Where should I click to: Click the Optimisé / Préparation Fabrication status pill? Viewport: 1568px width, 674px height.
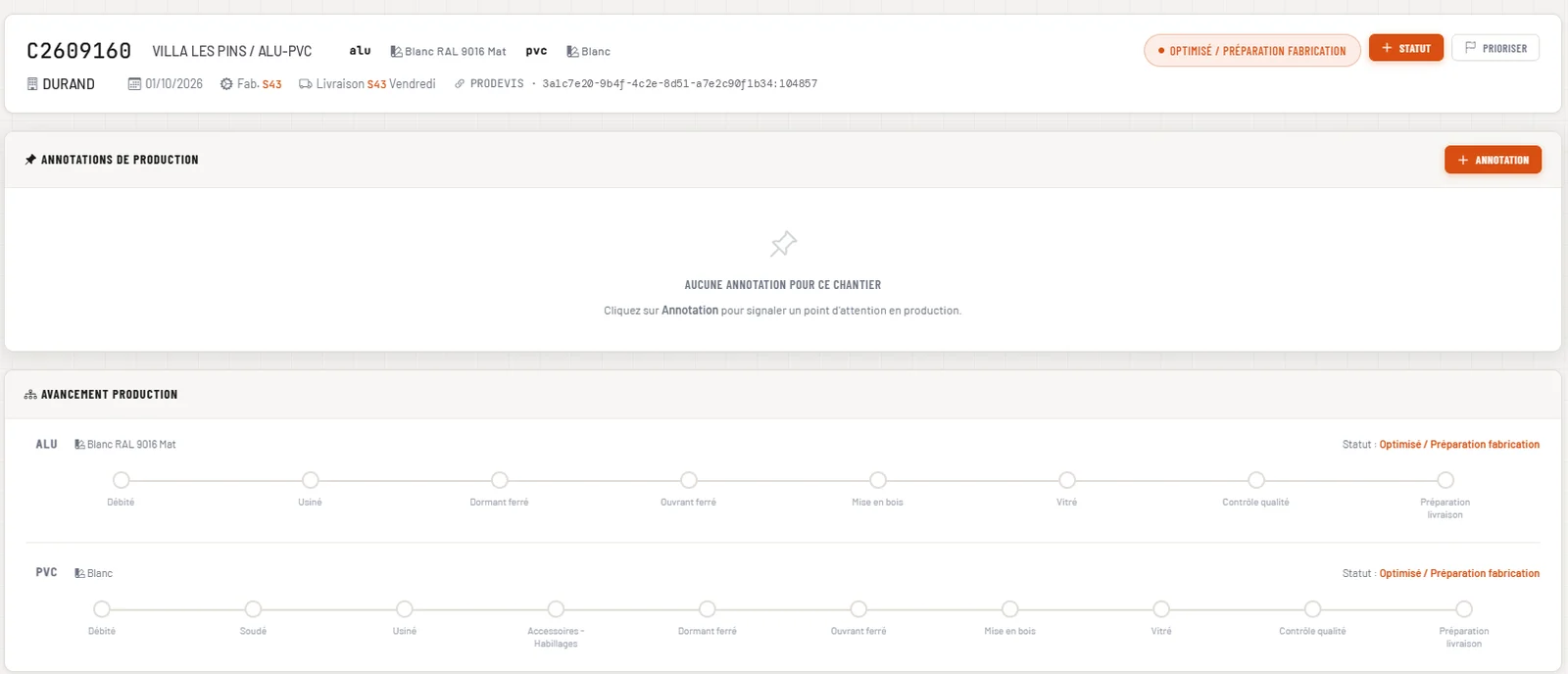pos(1252,51)
